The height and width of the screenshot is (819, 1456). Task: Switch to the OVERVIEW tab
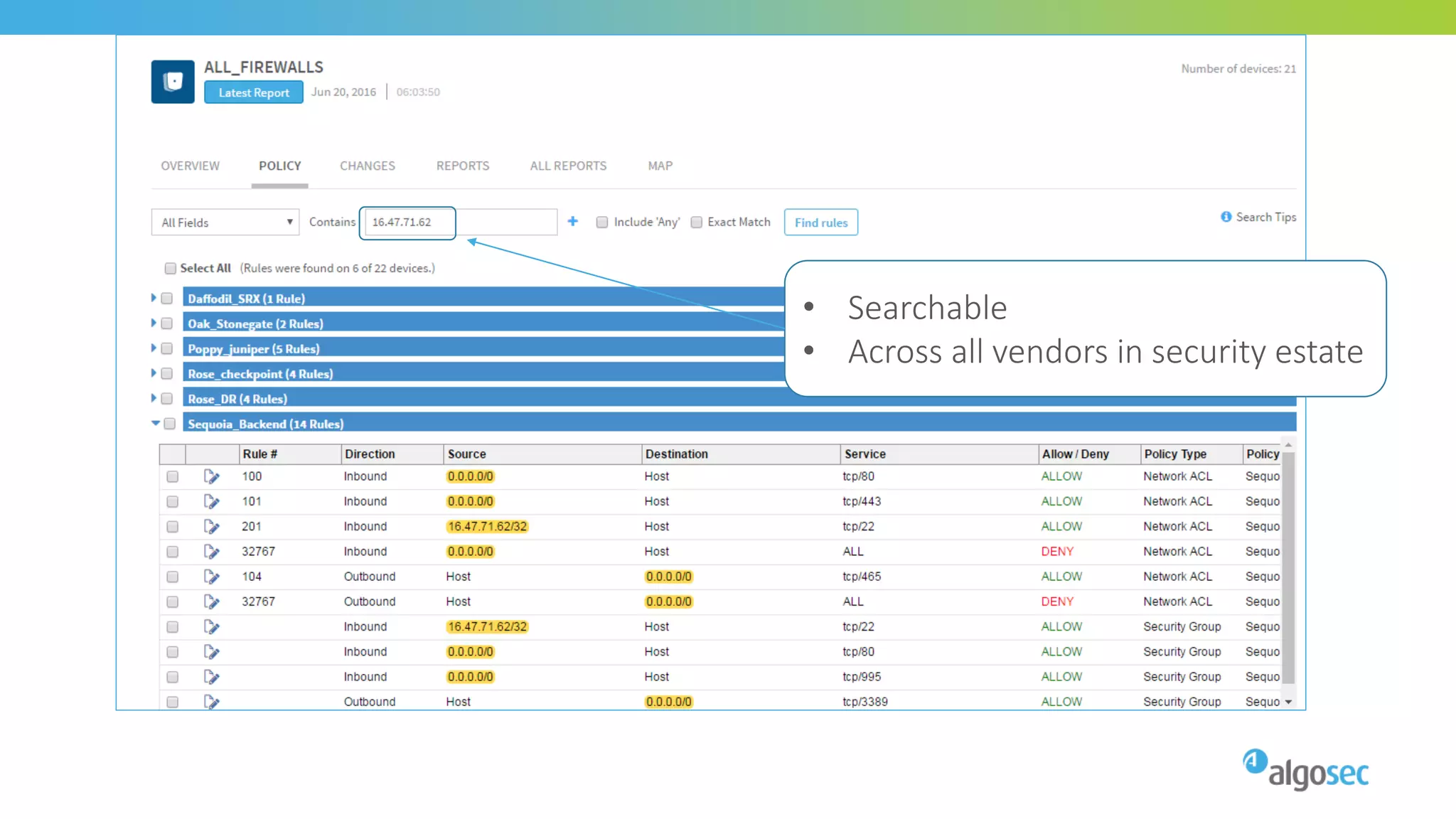click(190, 166)
